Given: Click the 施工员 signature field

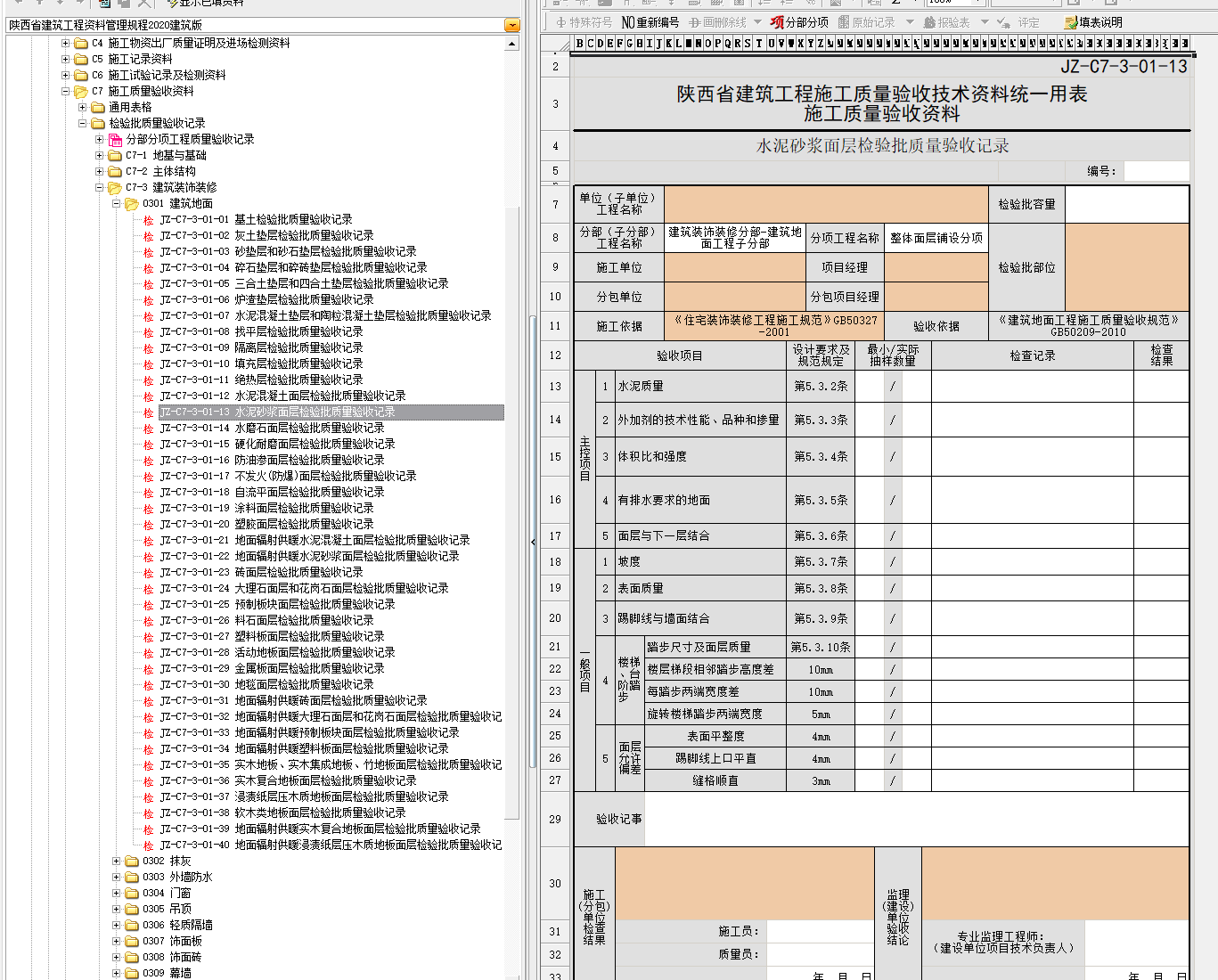Looking at the screenshot, I should [819, 931].
